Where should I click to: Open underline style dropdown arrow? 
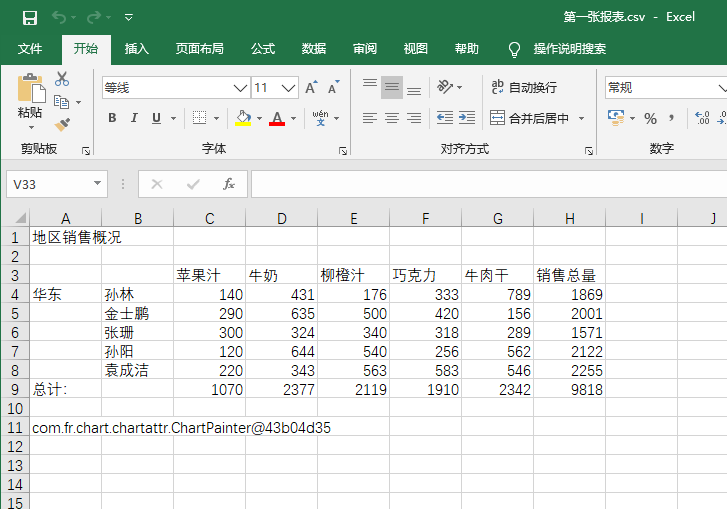click(173, 119)
